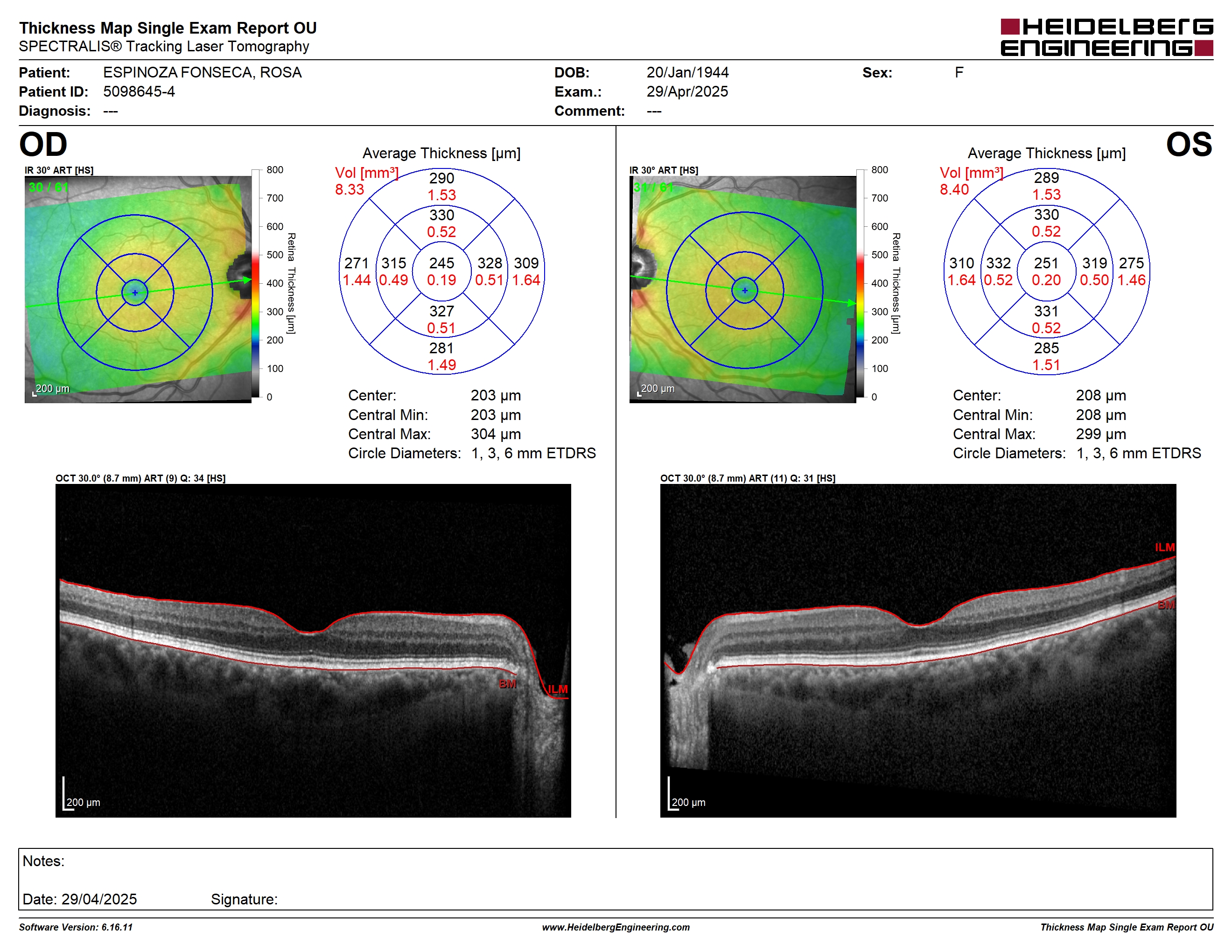Click OS central subfield thickness 251
1232x952 pixels.
[x=1046, y=263]
